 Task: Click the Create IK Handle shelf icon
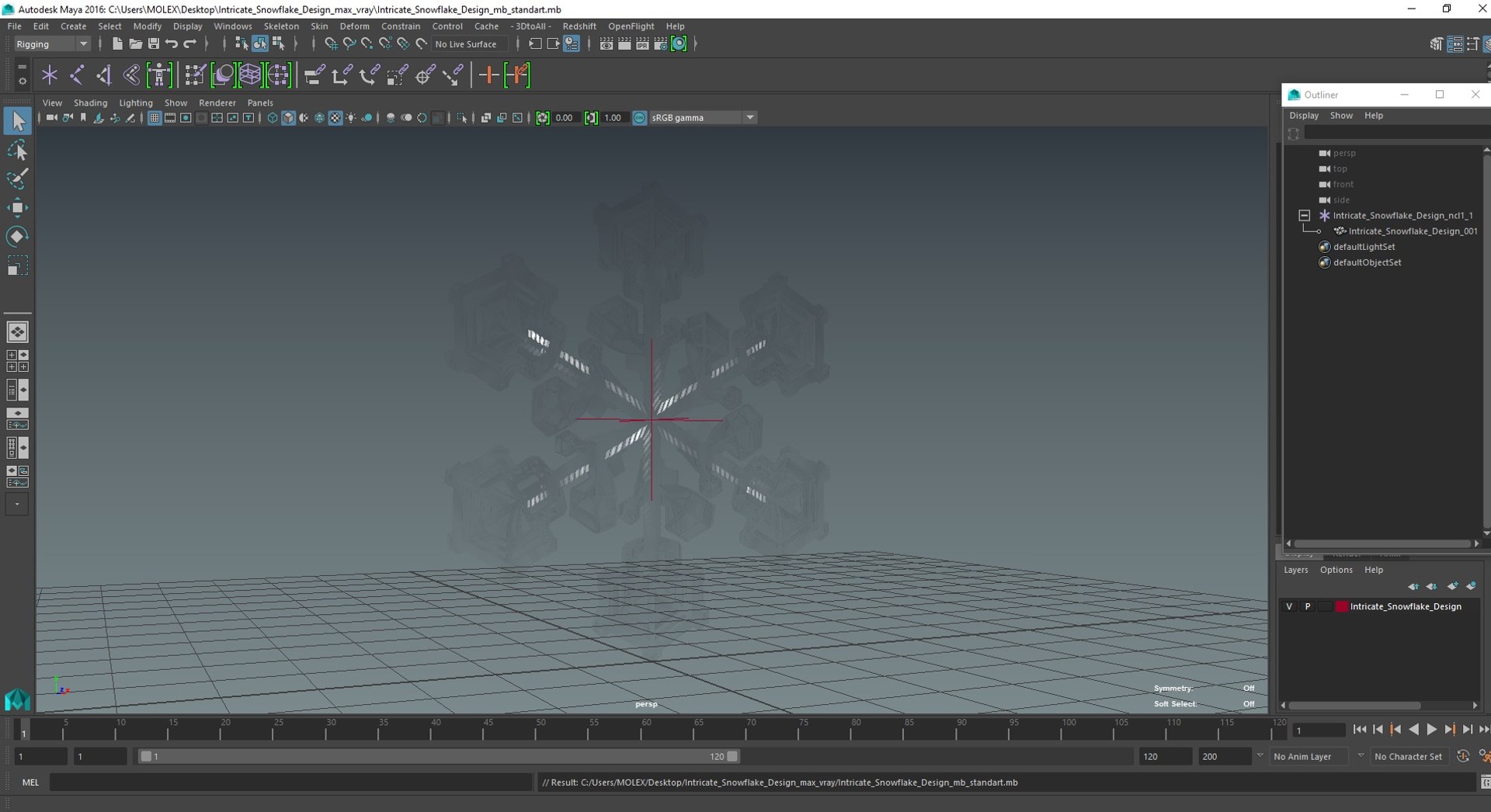click(104, 75)
